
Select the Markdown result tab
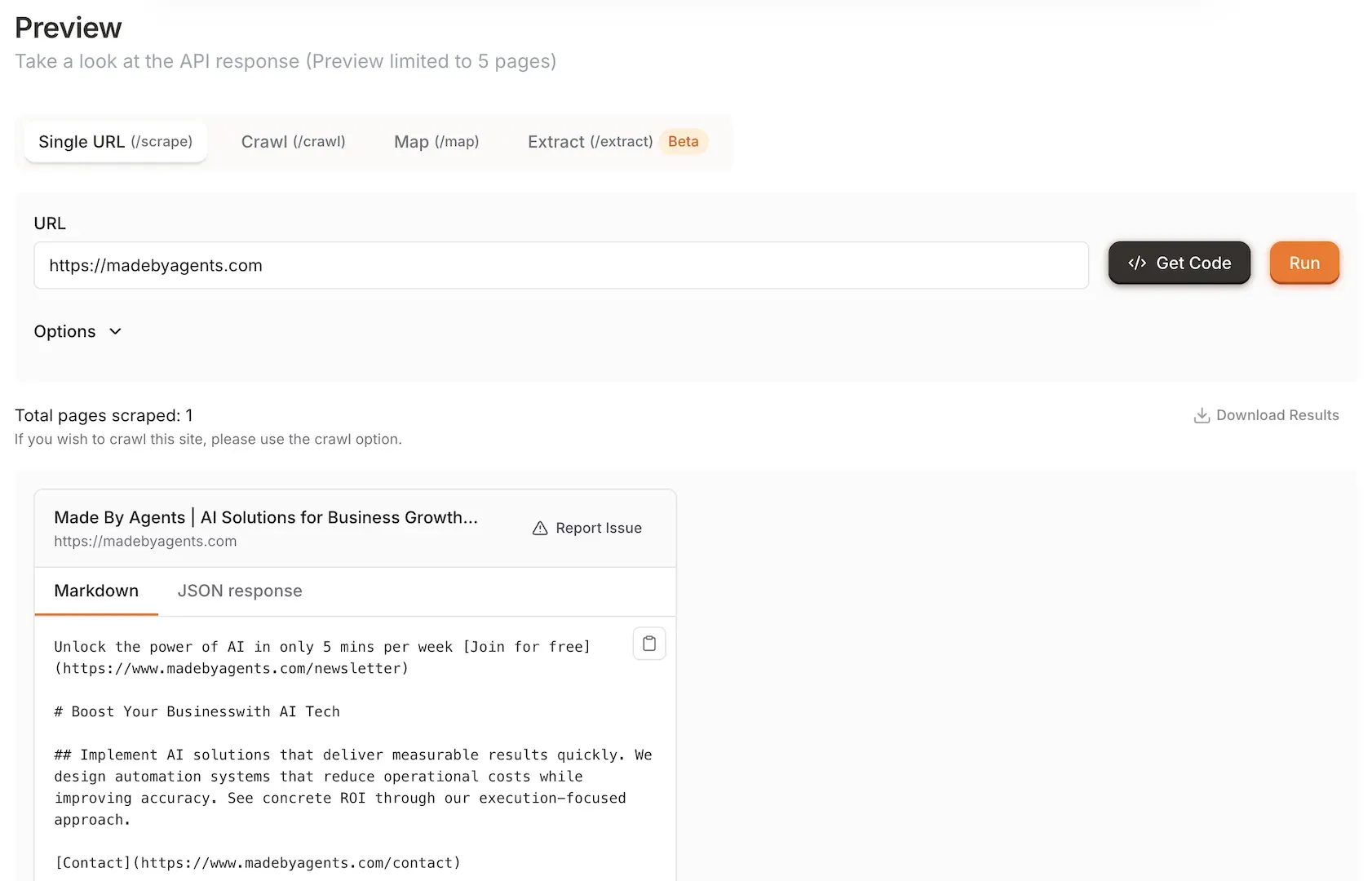[x=96, y=591]
